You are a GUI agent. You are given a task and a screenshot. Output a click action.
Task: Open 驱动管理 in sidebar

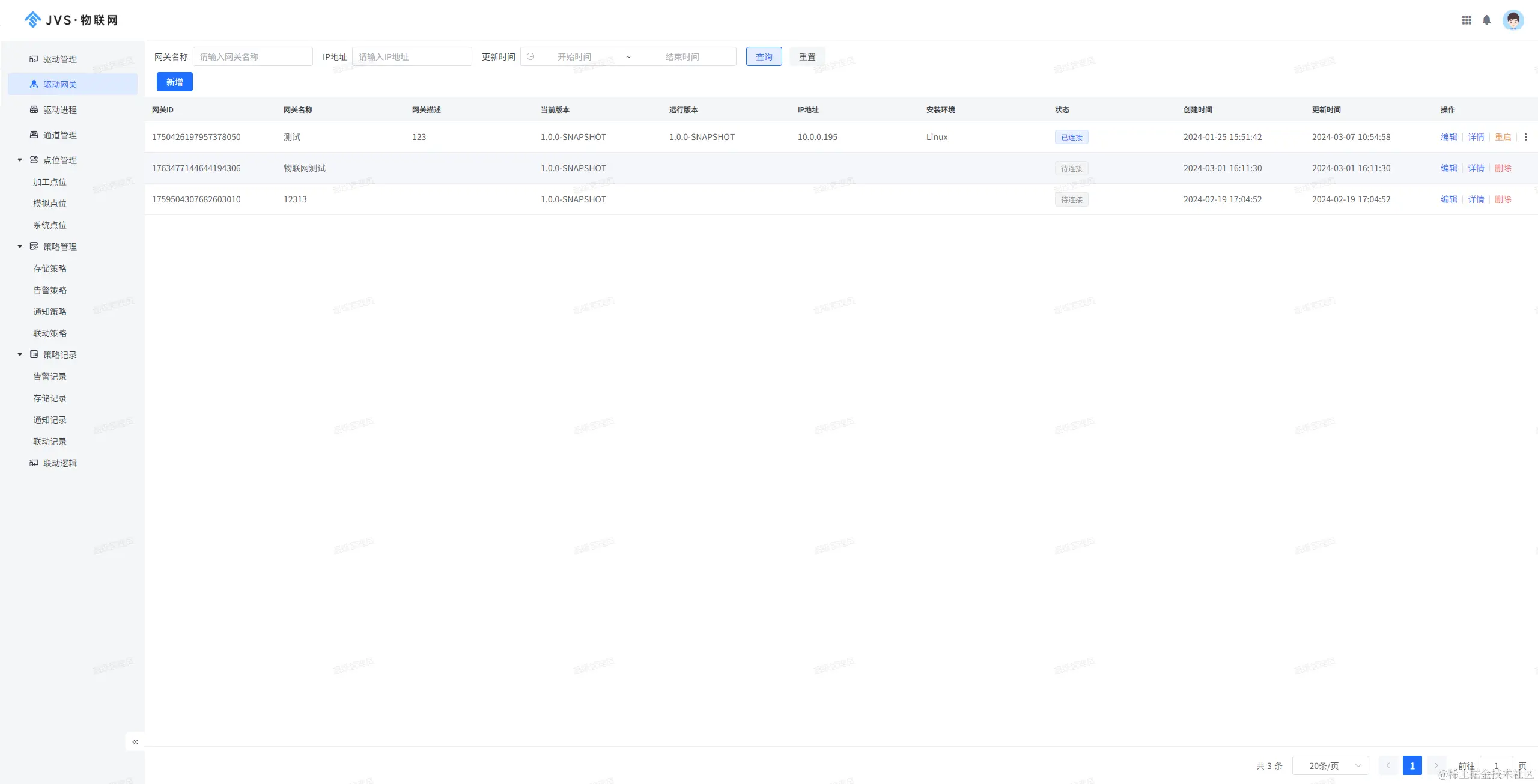tap(59, 59)
